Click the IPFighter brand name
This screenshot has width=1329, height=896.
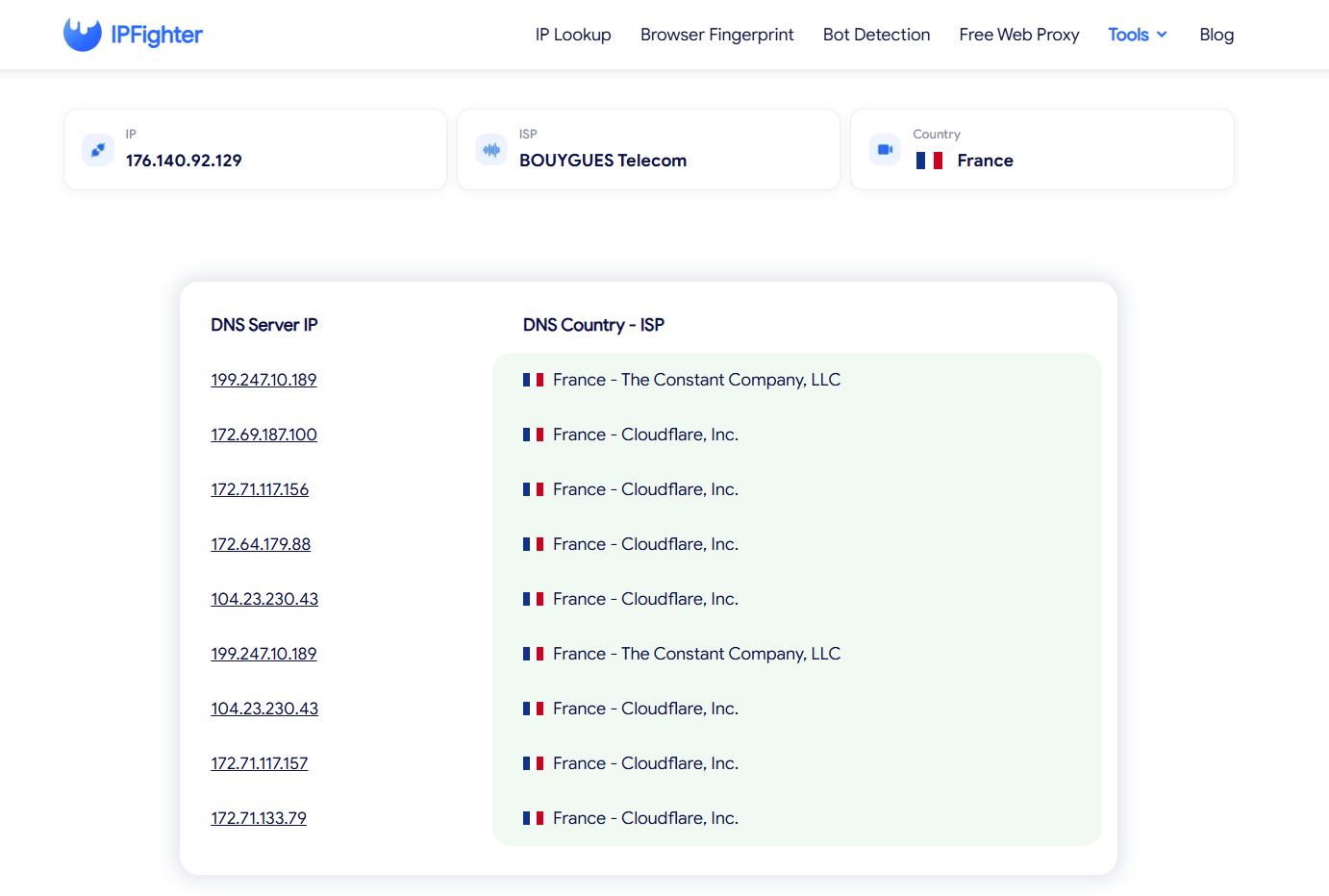(x=157, y=36)
